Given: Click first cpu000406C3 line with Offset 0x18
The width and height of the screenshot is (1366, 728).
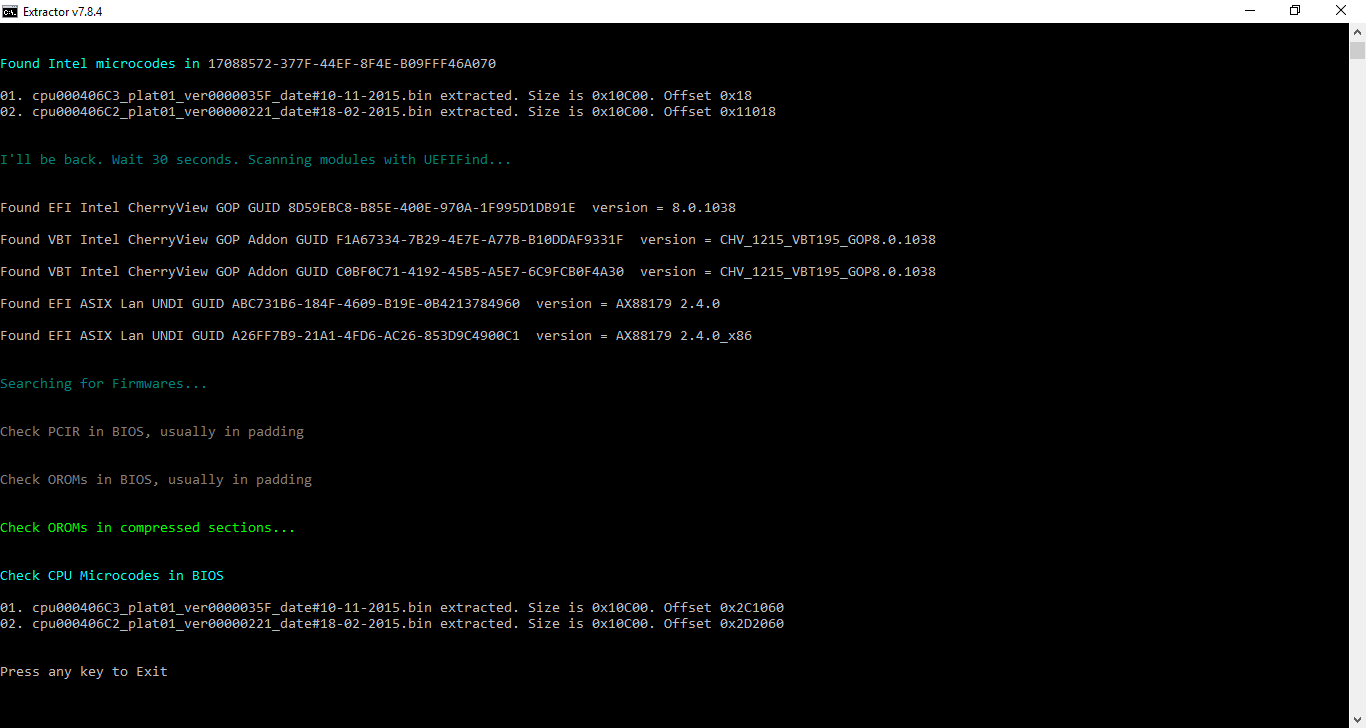Looking at the screenshot, I should point(376,96).
